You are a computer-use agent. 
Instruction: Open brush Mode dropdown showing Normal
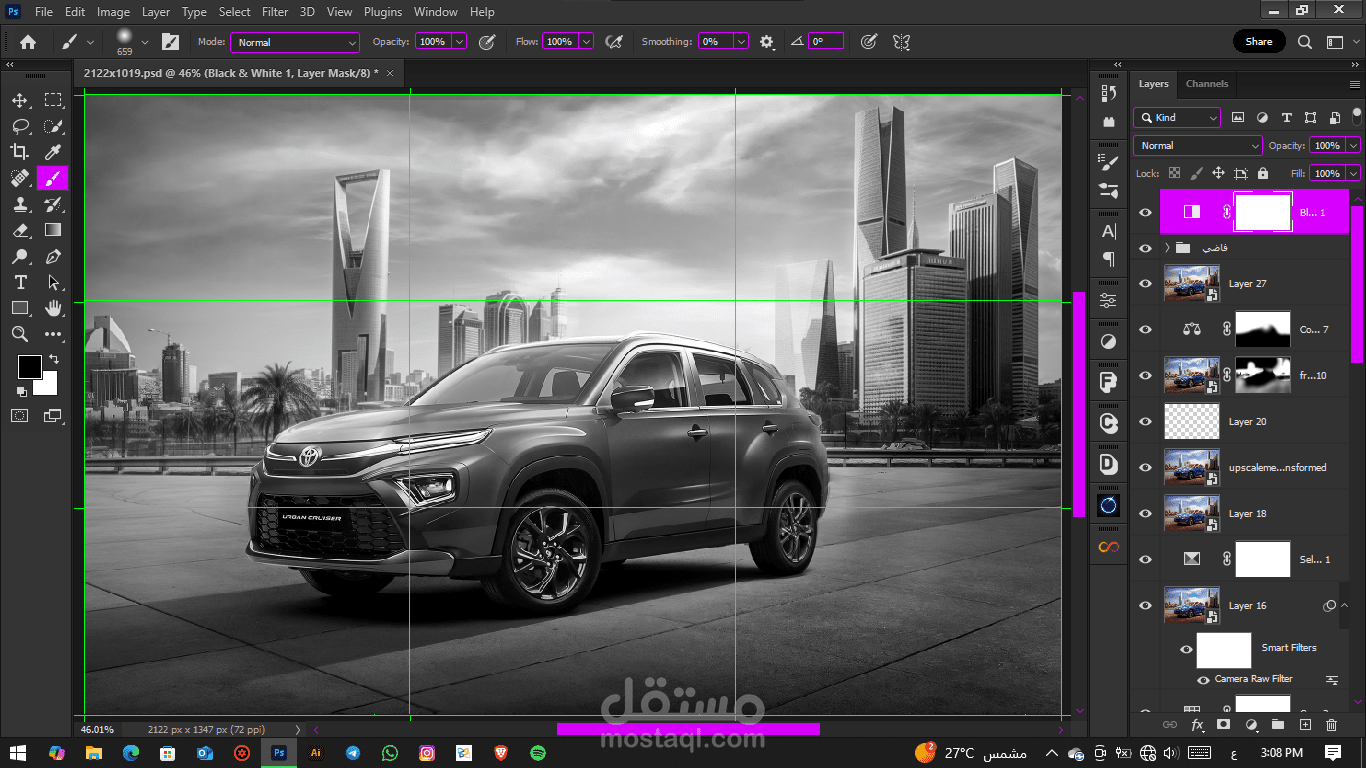point(295,42)
